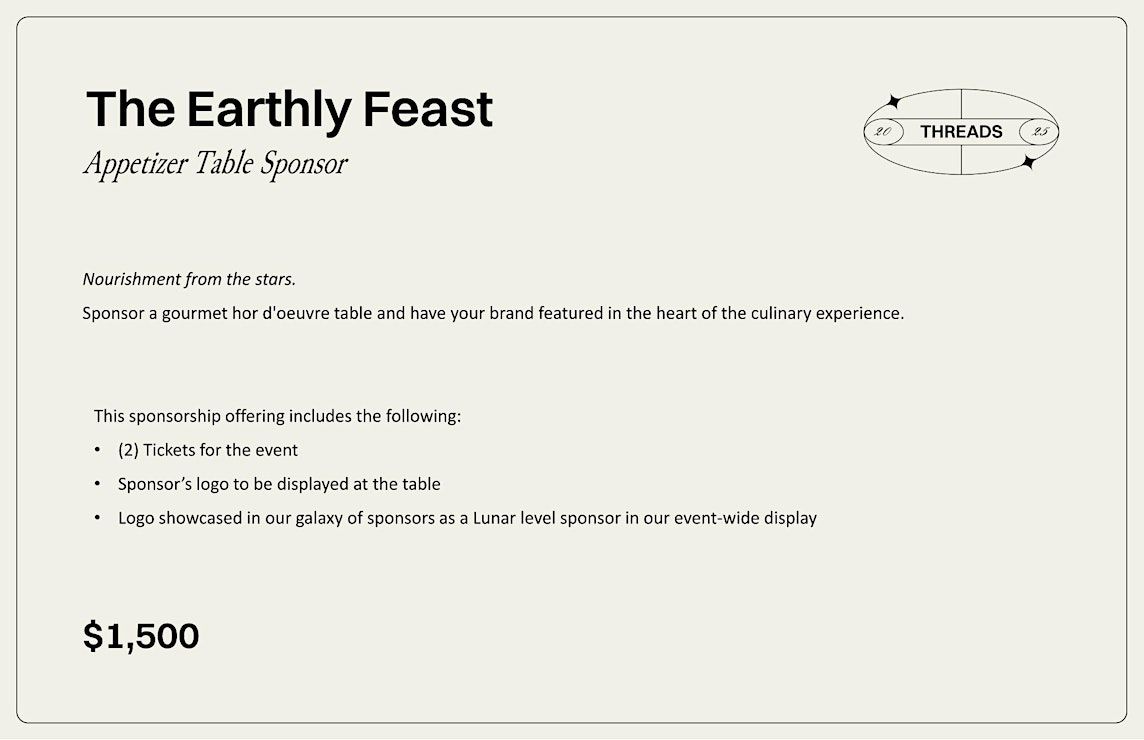
Task: Click 'This sponsorship offering includes the following:'
Action: (277, 416)
